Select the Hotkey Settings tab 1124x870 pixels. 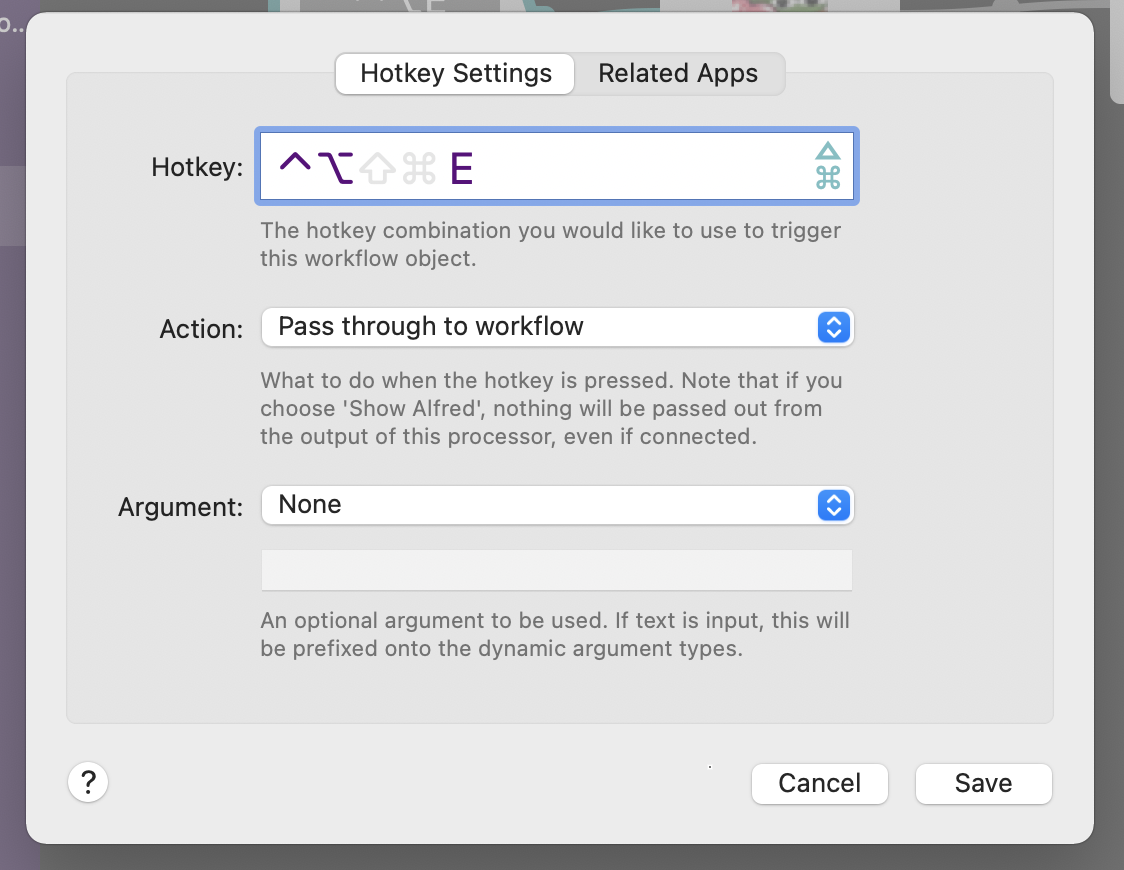(456, 74)
